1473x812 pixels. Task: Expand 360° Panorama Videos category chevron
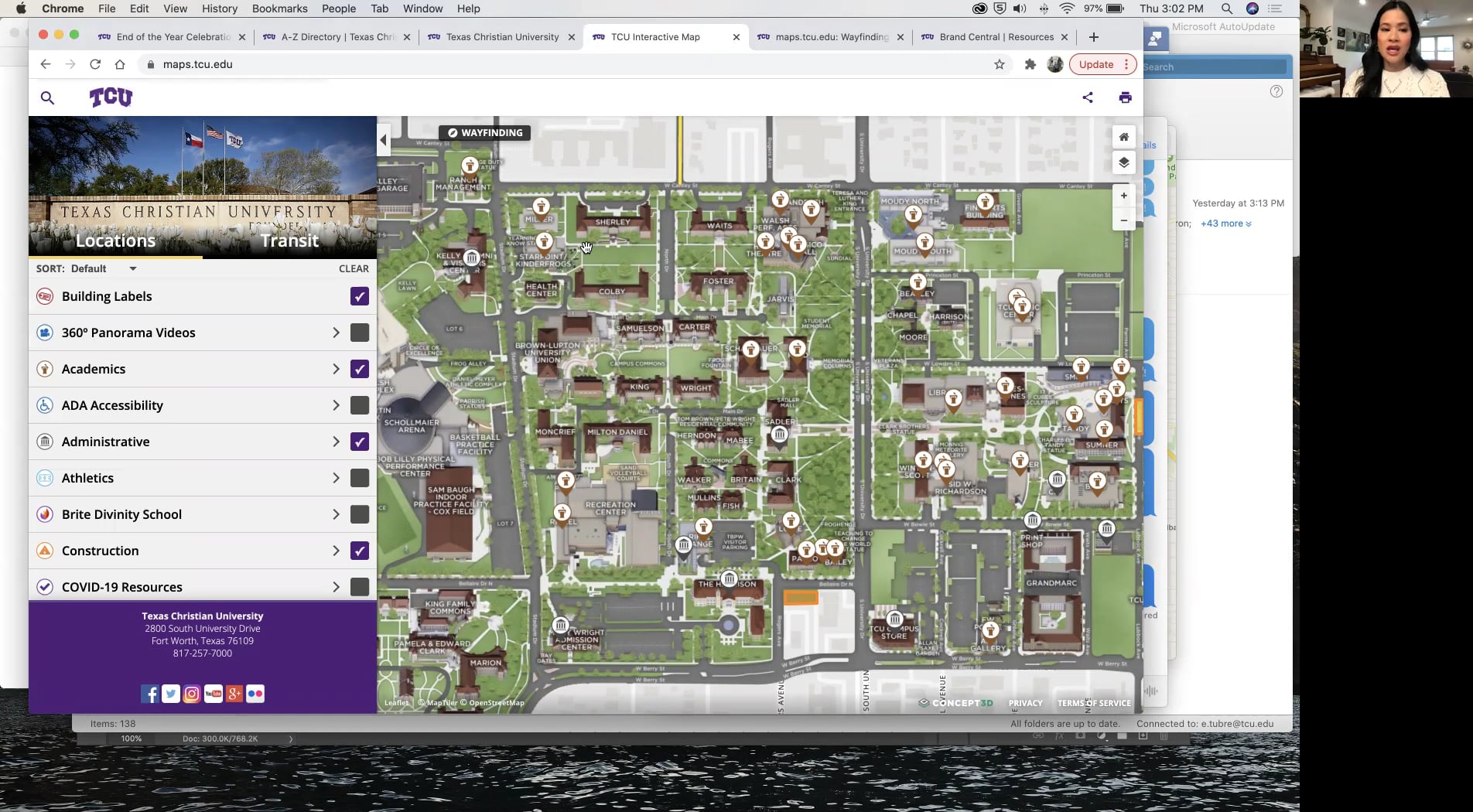(336, 333)
